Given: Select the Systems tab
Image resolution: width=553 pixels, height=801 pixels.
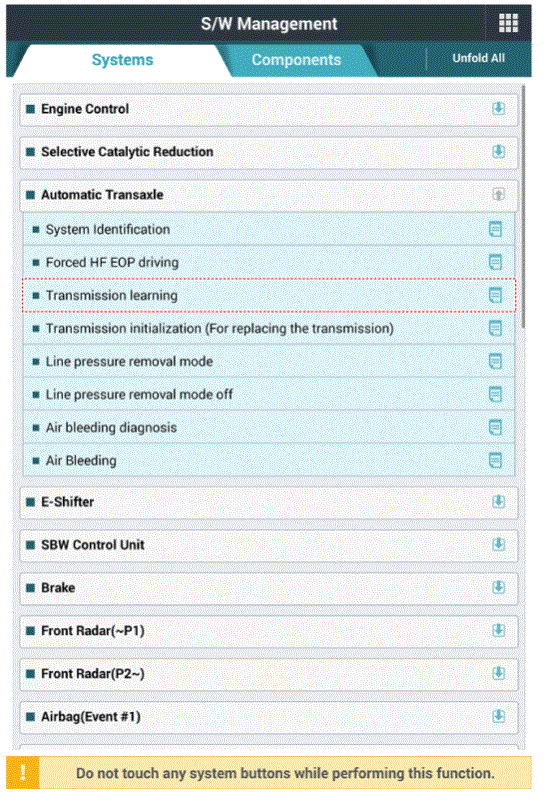Looking at the screenshot, I should [x=123, y=60].
